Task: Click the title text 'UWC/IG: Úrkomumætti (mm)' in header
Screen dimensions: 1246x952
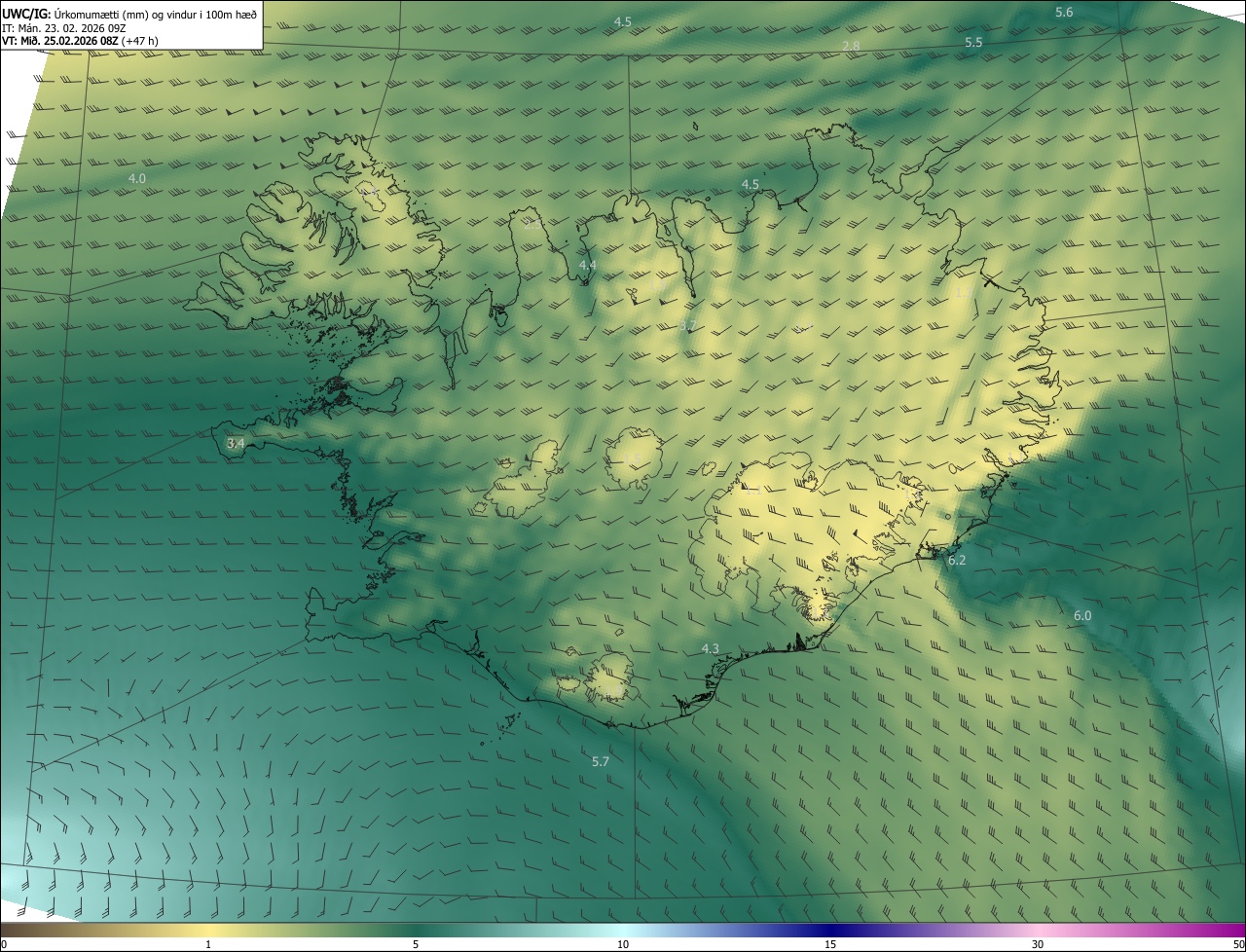Action: coord(77,14)
